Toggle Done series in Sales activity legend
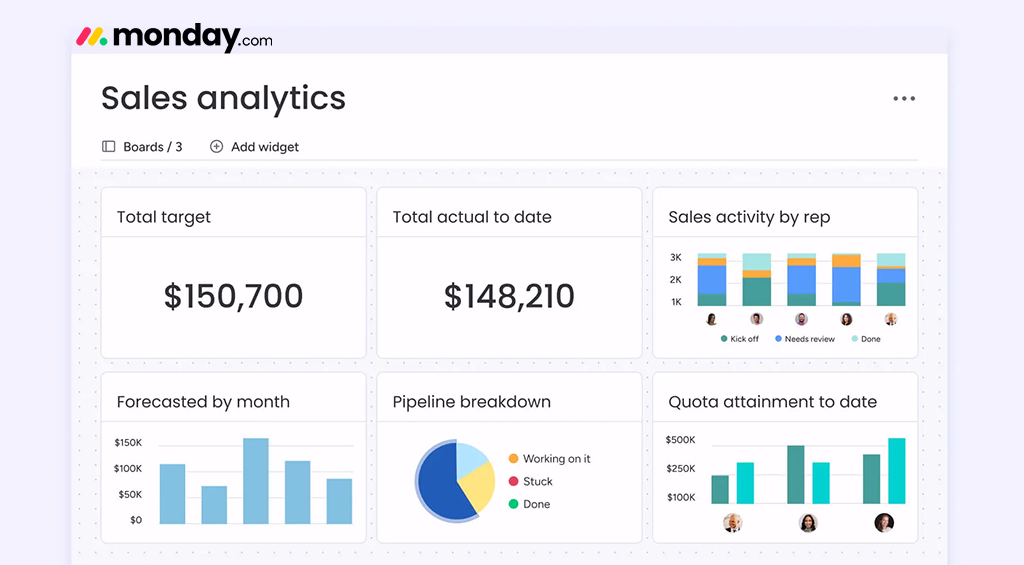The image size is (1024, 565). coord(865,339)
